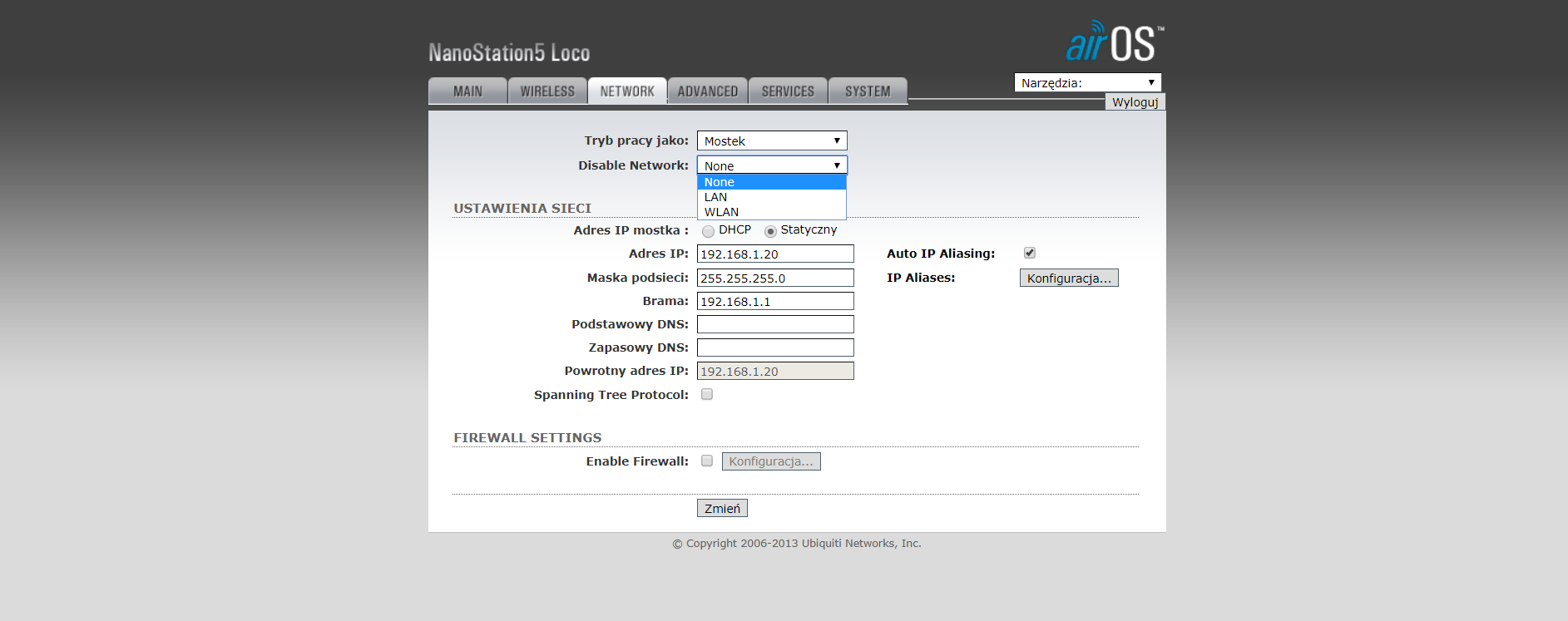Choose WLAN in Disable Network list
The height and width of the screenshot is (621, 1568).
[x=772, y=212]
